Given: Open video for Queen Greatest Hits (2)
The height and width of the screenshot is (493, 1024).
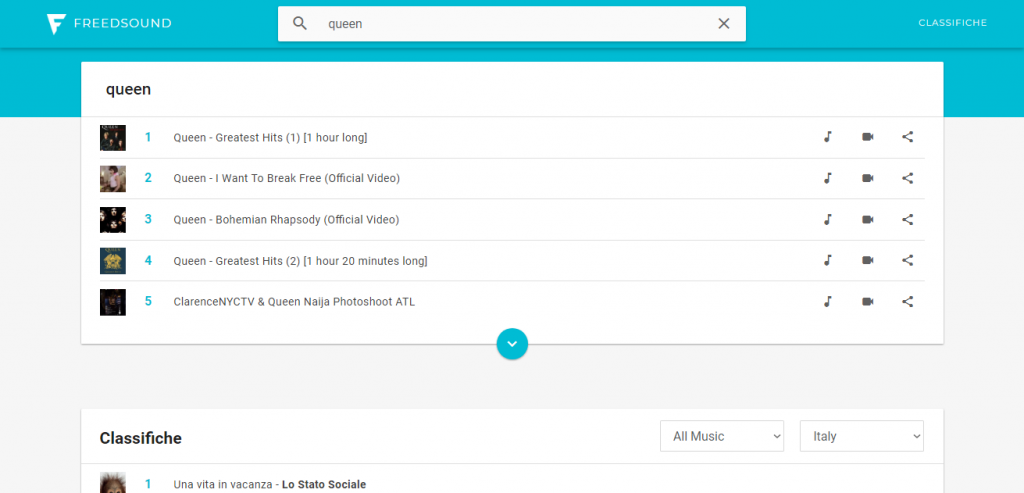Looking at the screenshot, I should point(867,261).
